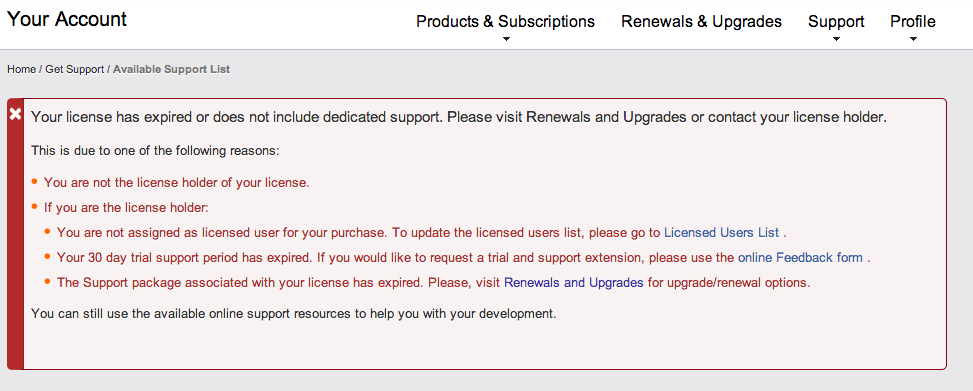The image size is (973, 391).
Task: Open the online Feedback form link
Action: pyautogui.click(x=800, y=257)
